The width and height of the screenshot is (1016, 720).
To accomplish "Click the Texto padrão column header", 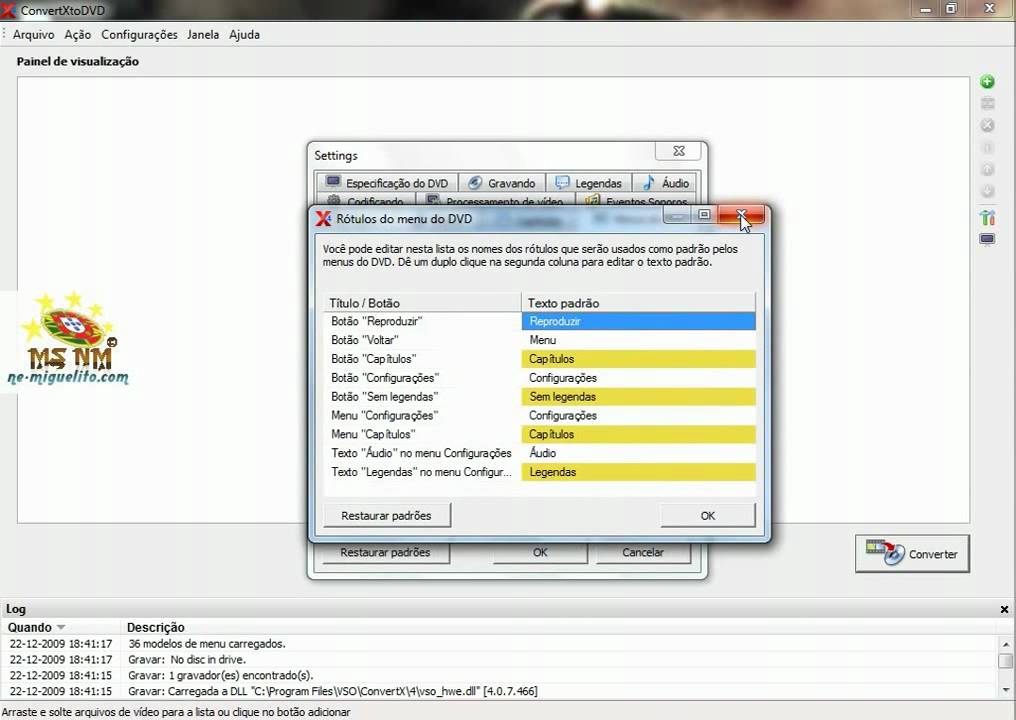I will (x=639, y=303).
